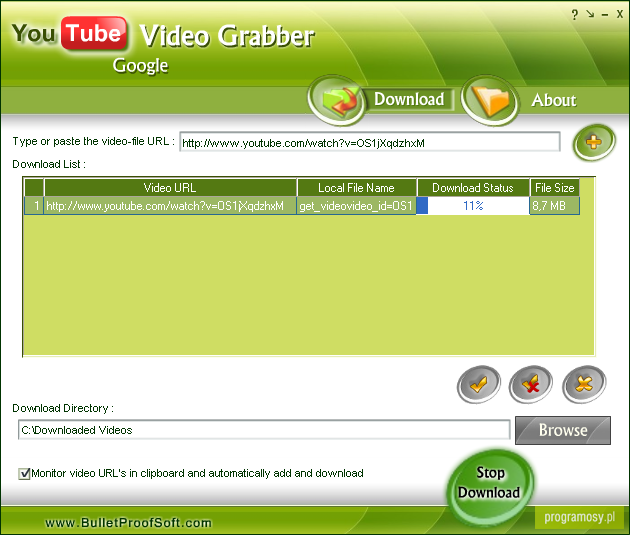Viewport: 630px width, 535px height.
Task: Click the File Size column header
Action: click(554, 188)
